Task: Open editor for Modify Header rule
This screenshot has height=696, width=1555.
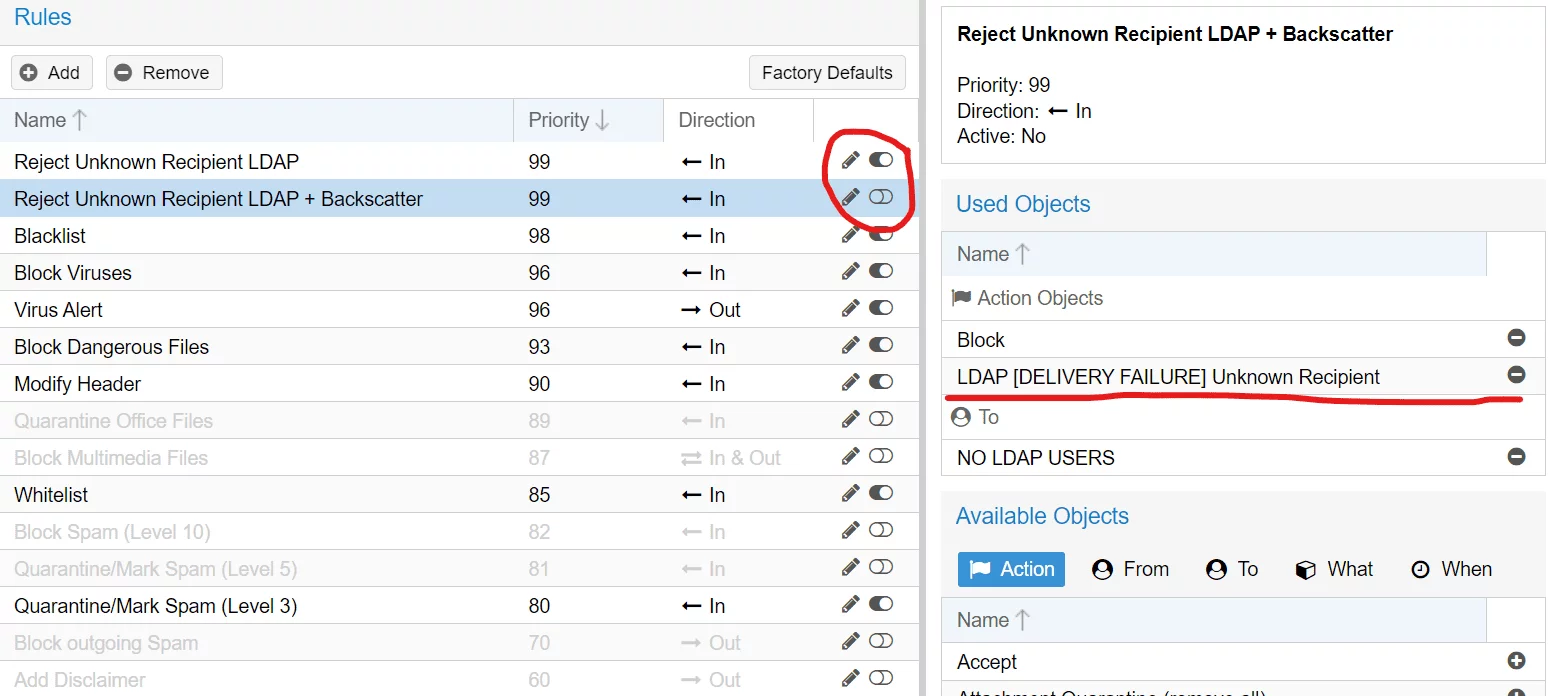Action: pyautogui.click(x=850, y=383)
